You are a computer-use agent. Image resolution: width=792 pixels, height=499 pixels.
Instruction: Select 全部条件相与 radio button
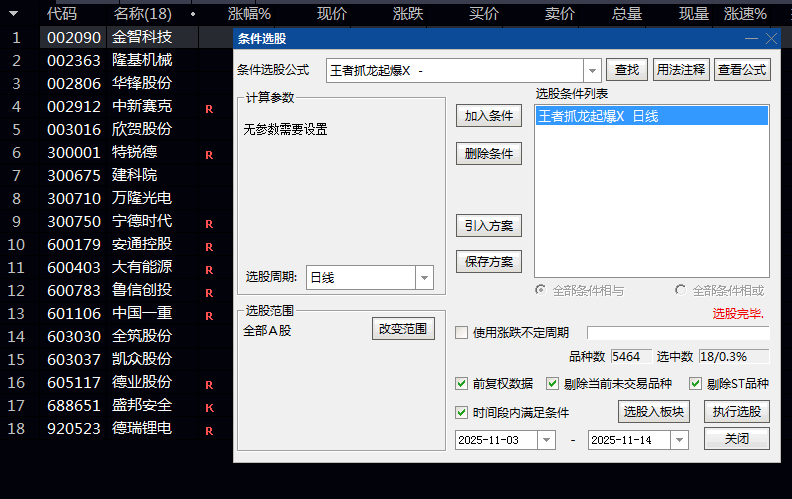coord(540,290)
